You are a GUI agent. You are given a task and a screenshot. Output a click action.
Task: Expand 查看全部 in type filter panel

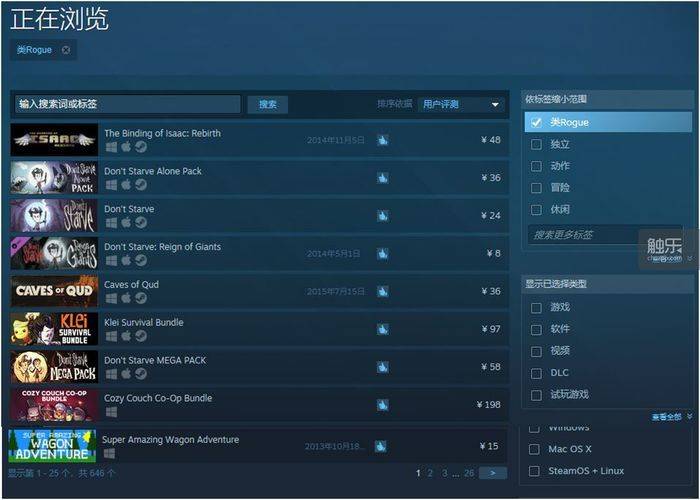point(671,417)
